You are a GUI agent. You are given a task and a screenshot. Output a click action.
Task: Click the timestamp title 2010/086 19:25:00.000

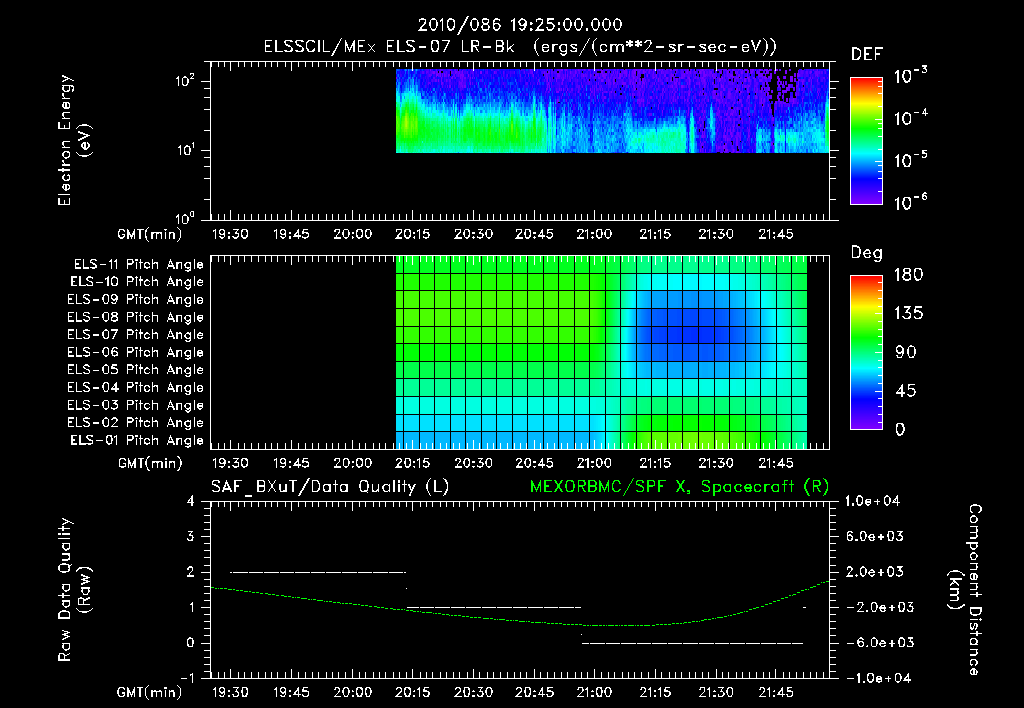tap(520, 25)
